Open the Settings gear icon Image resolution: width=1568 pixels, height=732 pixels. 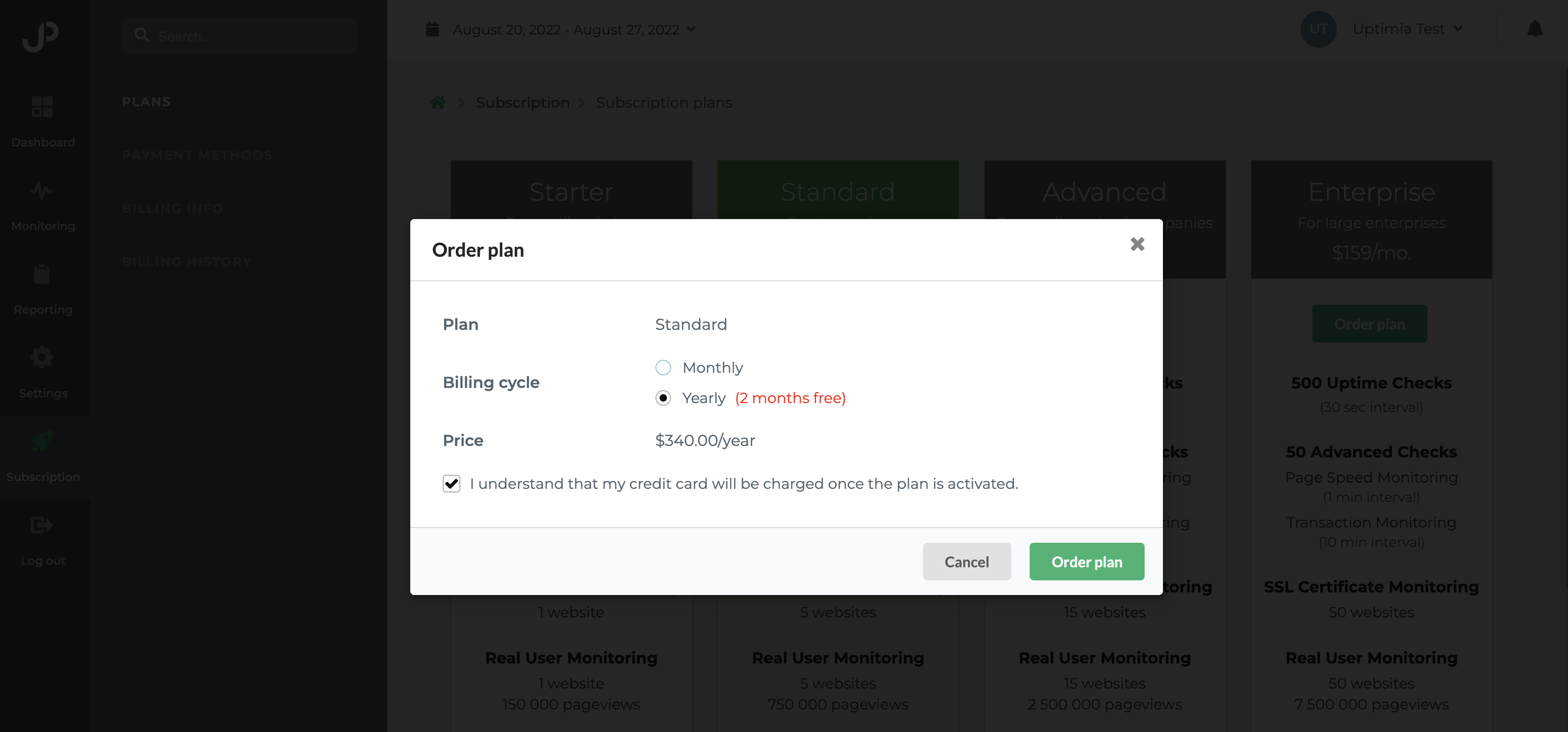(42, 358)
